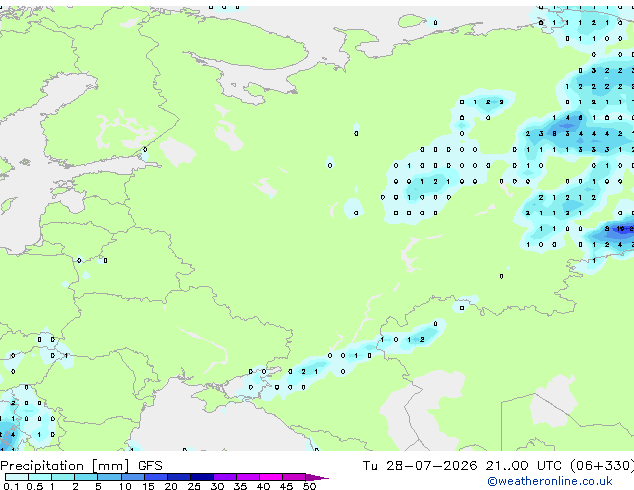
Task: Click the above-50 mm arrow tip of legend
Action: pyautogui.click(x=317, y=477)
